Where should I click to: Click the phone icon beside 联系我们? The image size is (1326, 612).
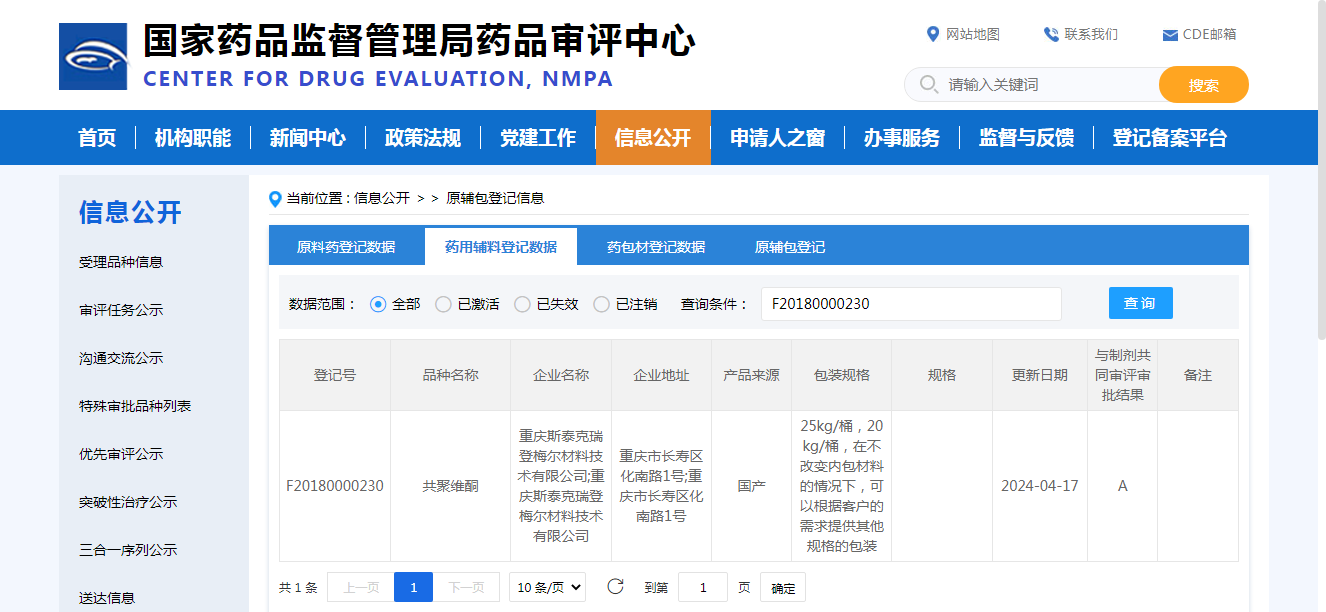pos(1049,33)
